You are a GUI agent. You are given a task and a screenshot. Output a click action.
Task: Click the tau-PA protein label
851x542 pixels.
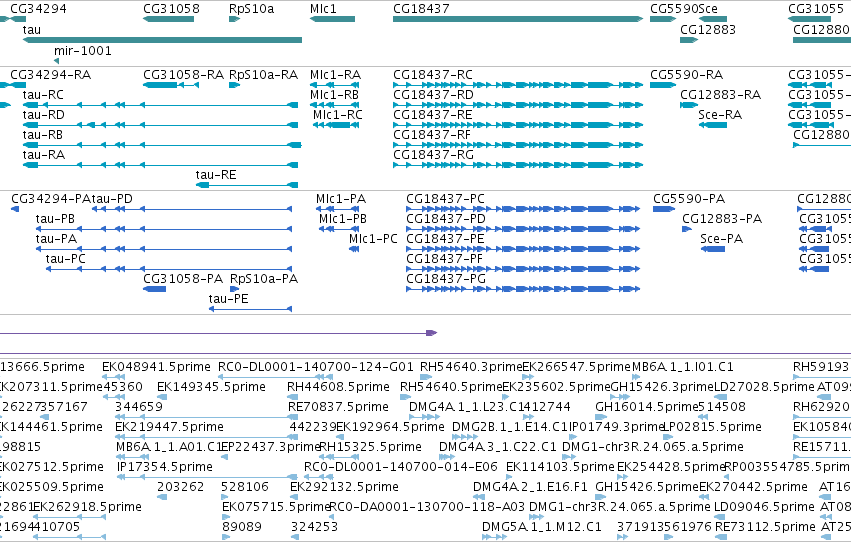(x=56, y=239)
